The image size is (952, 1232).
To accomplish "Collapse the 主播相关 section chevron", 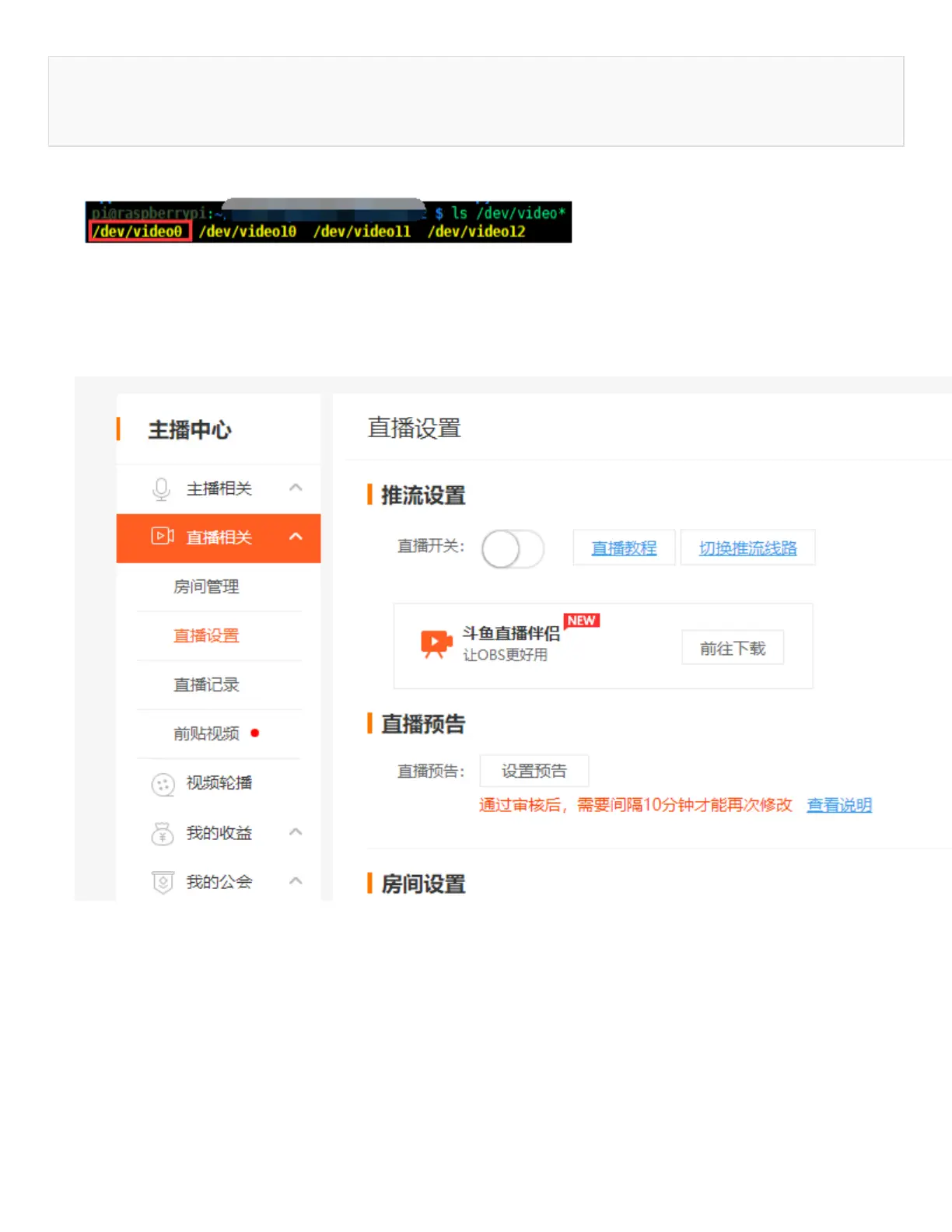I will click(296, 488).
